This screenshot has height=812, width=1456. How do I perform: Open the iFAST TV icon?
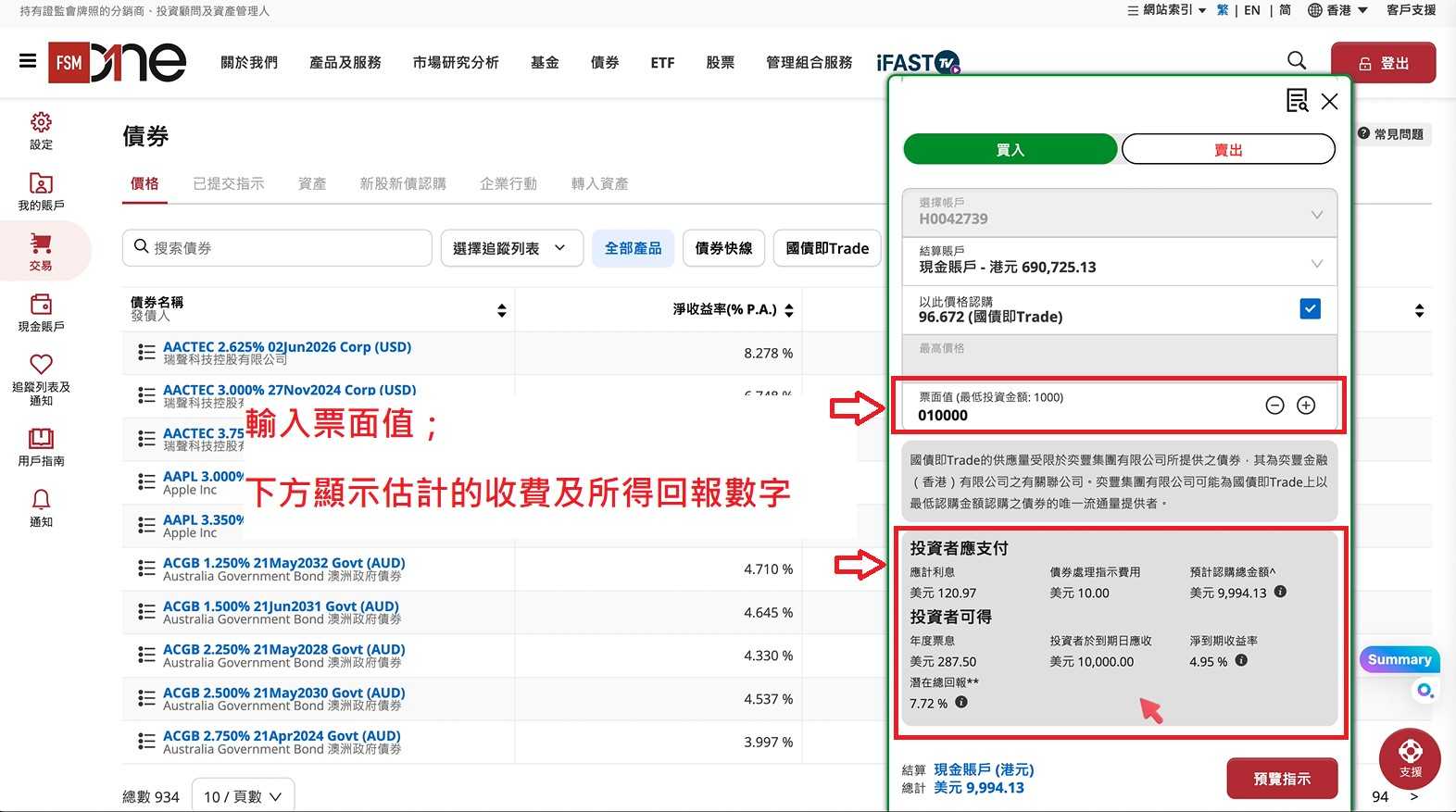pos(919,62)
